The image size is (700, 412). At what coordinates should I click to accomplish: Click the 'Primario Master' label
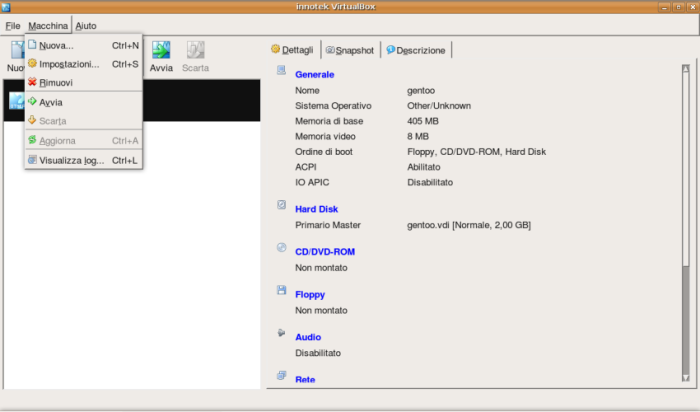point(328,225)
